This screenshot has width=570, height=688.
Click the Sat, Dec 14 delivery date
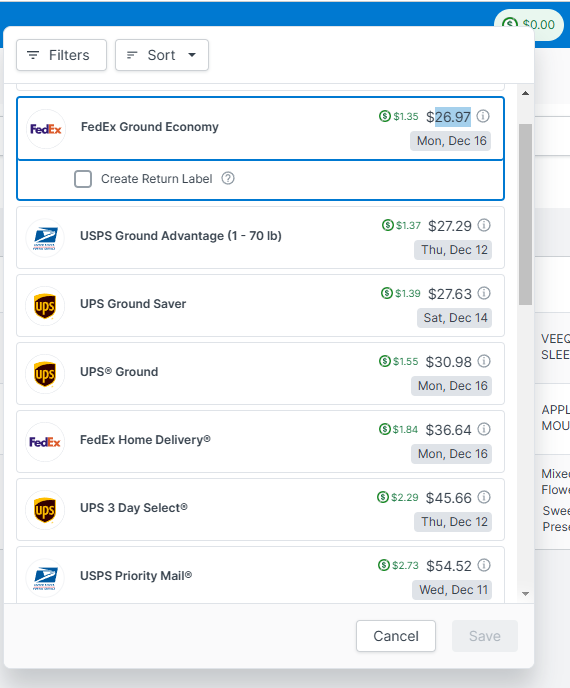tap(455, 318)
